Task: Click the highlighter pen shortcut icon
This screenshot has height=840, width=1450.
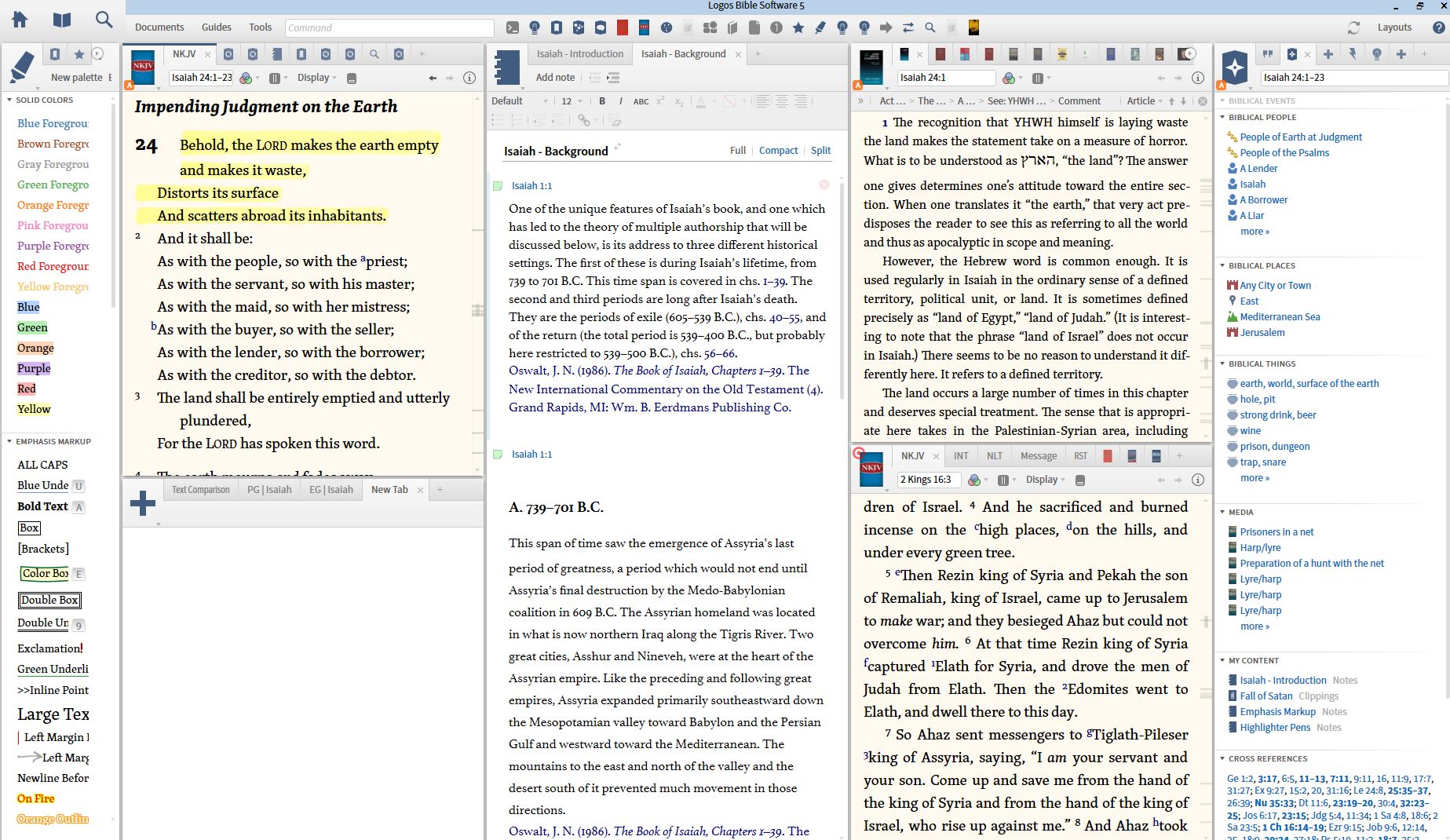Action: [x=820, y=27]
